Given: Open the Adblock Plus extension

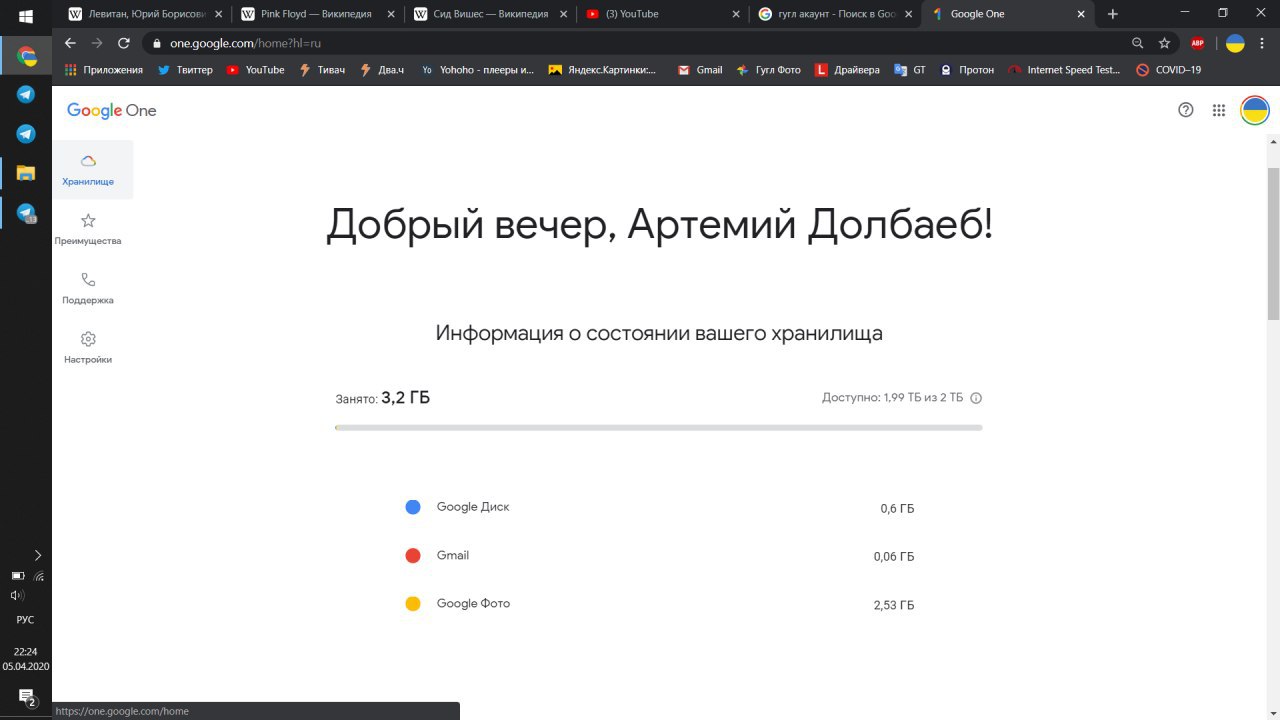Looking at the screenshot, I should pos(1198,43).
